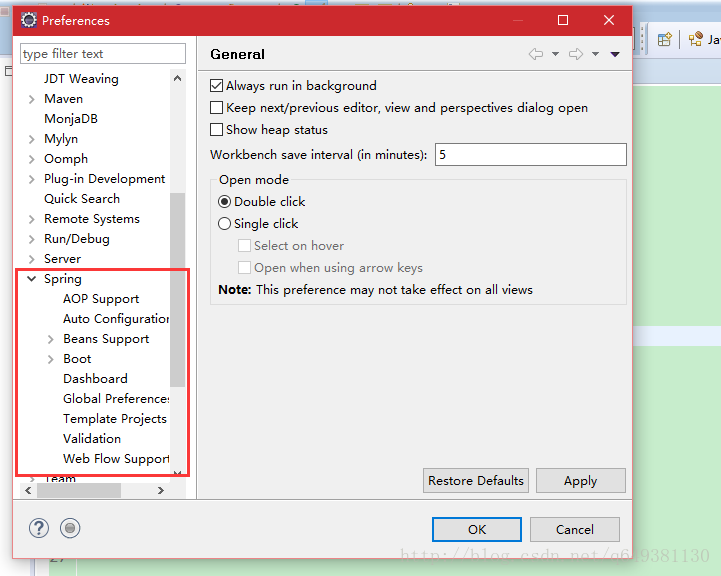Toggle Always run in background checkbox
Screen dimensions: 721x576
[217, 86]
